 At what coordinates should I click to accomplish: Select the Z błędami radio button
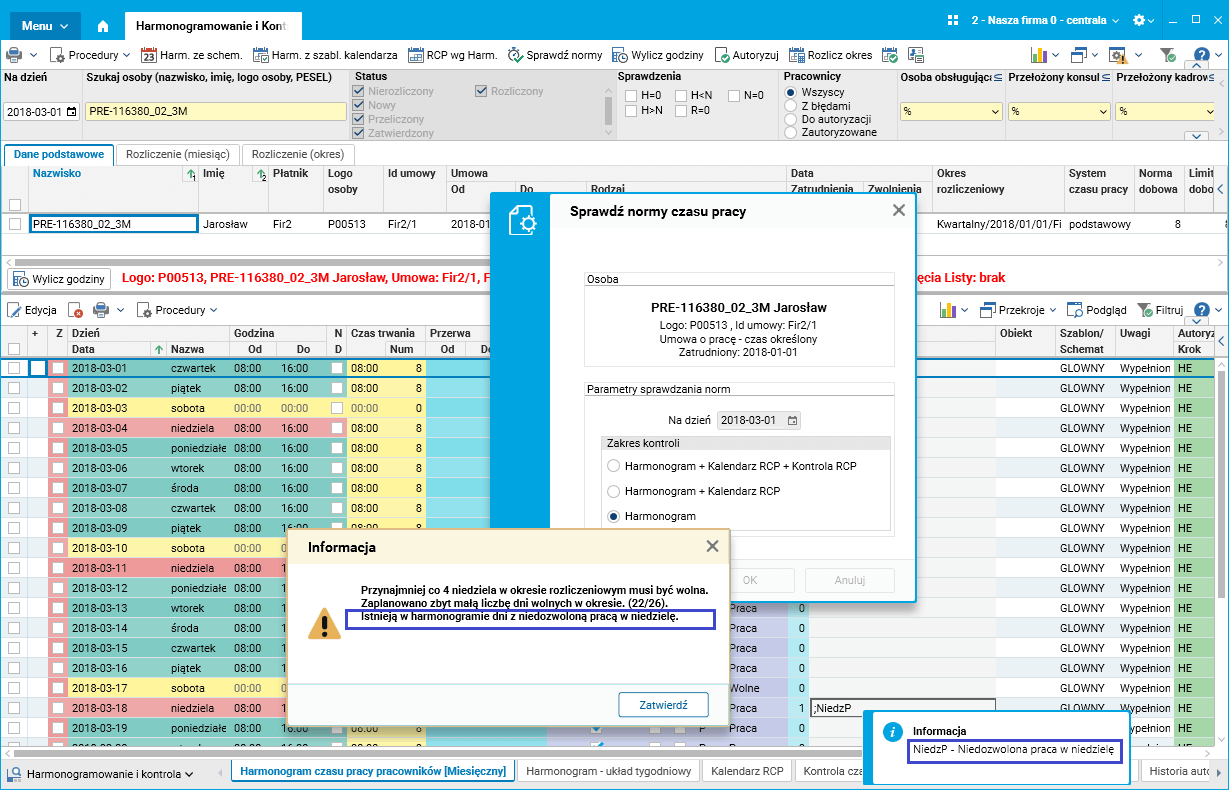[x=790, y=105]
